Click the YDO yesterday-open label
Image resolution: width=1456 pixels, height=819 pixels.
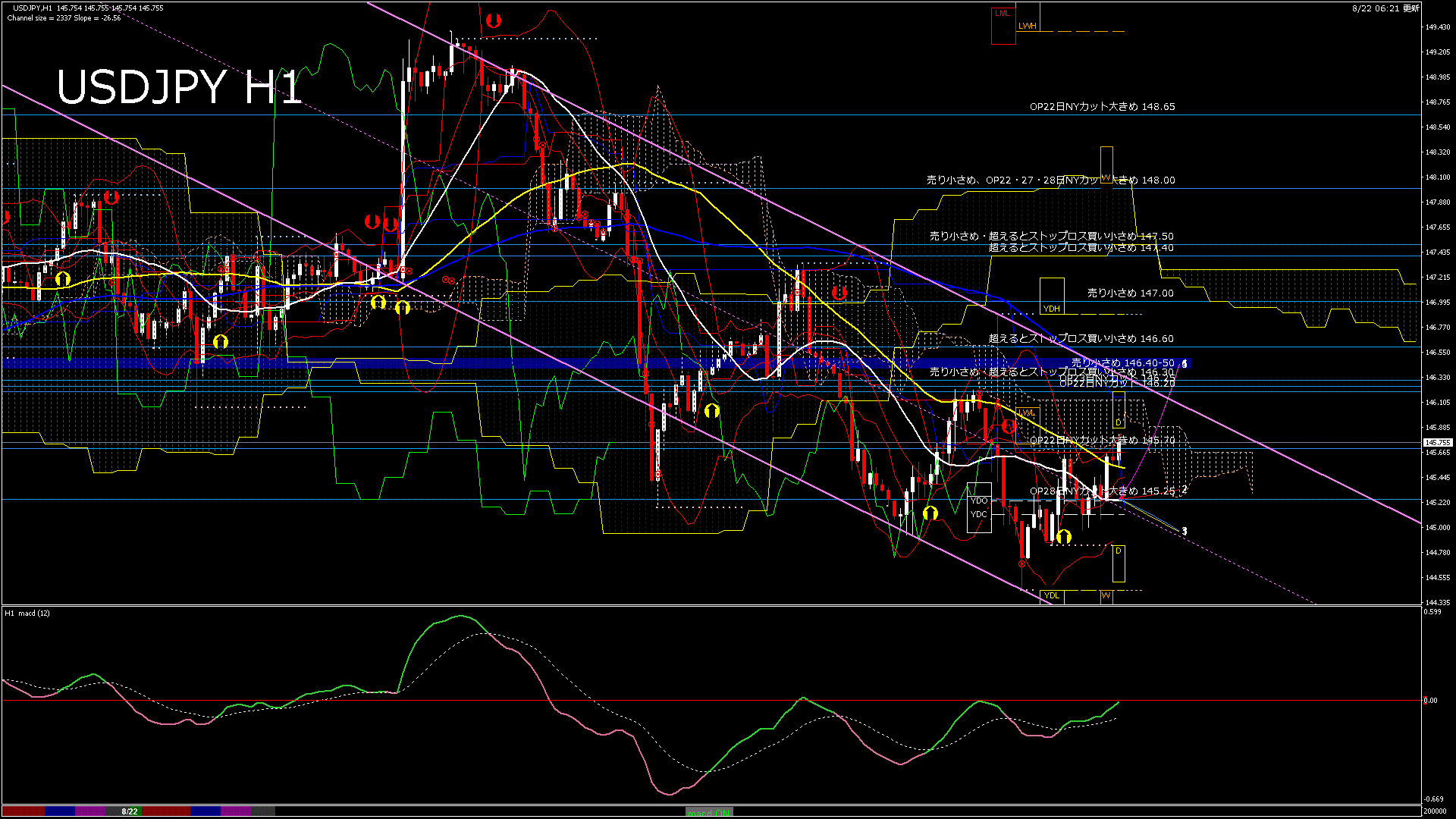point(979,500)
